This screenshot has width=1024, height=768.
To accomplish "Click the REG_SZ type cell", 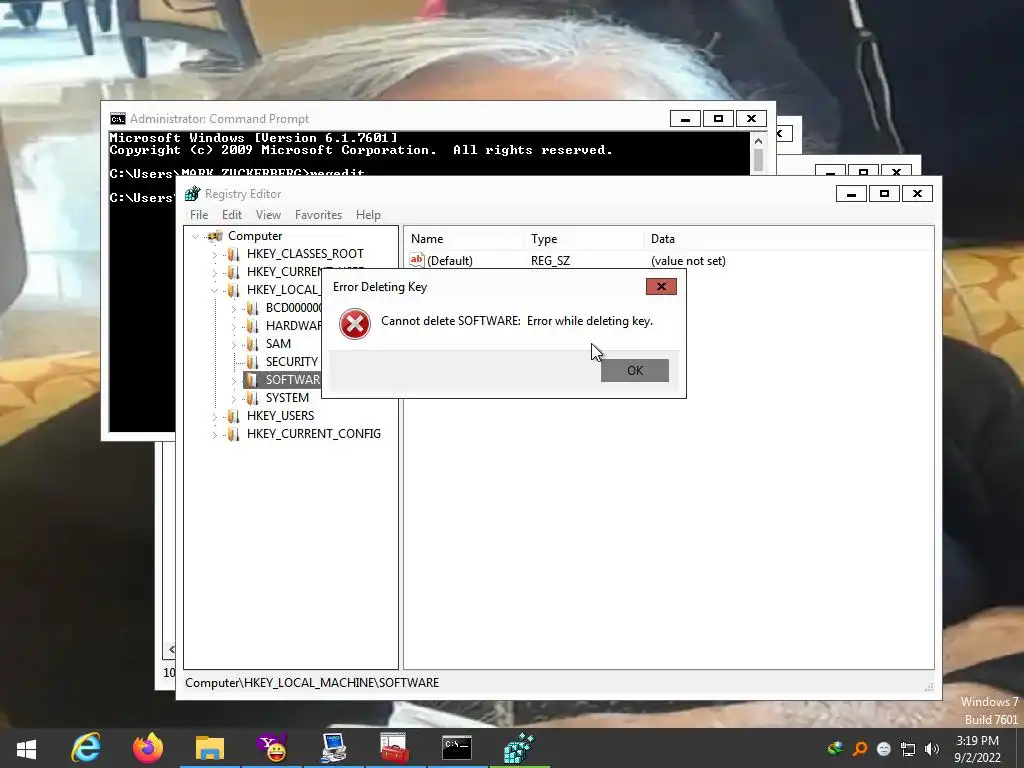I will point(551,261).
